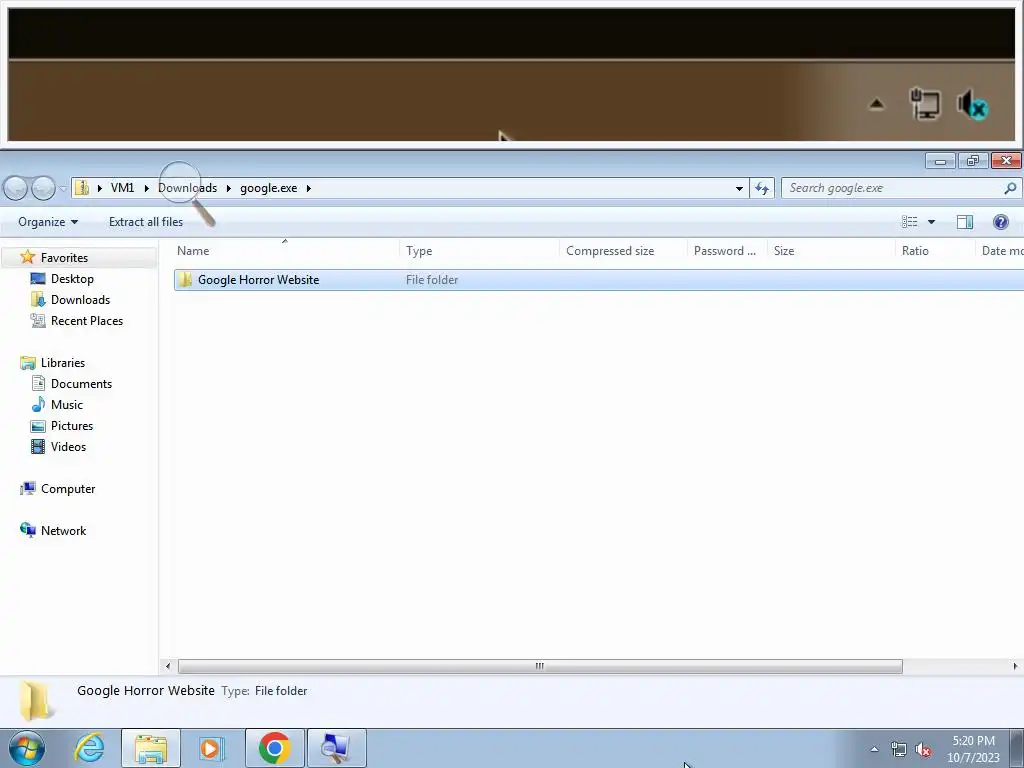Open Music library
This screenshot has height=768, width=1024.
[67, 404]
